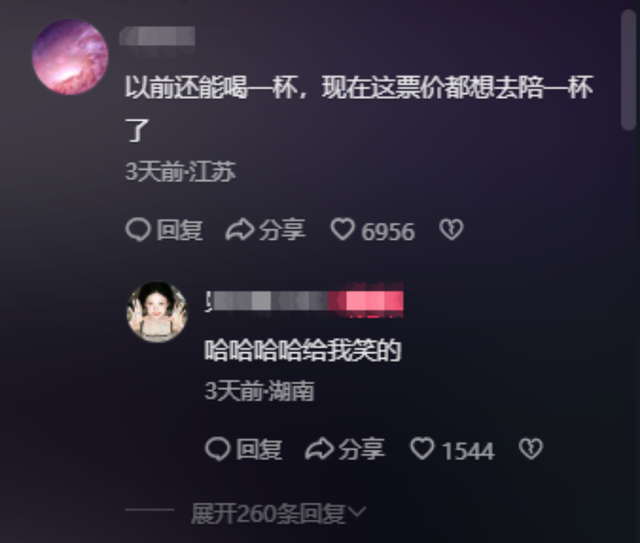This screenshot has width=640, height=543.
Task: Expand the 260 replies
Action: (278, 513)
